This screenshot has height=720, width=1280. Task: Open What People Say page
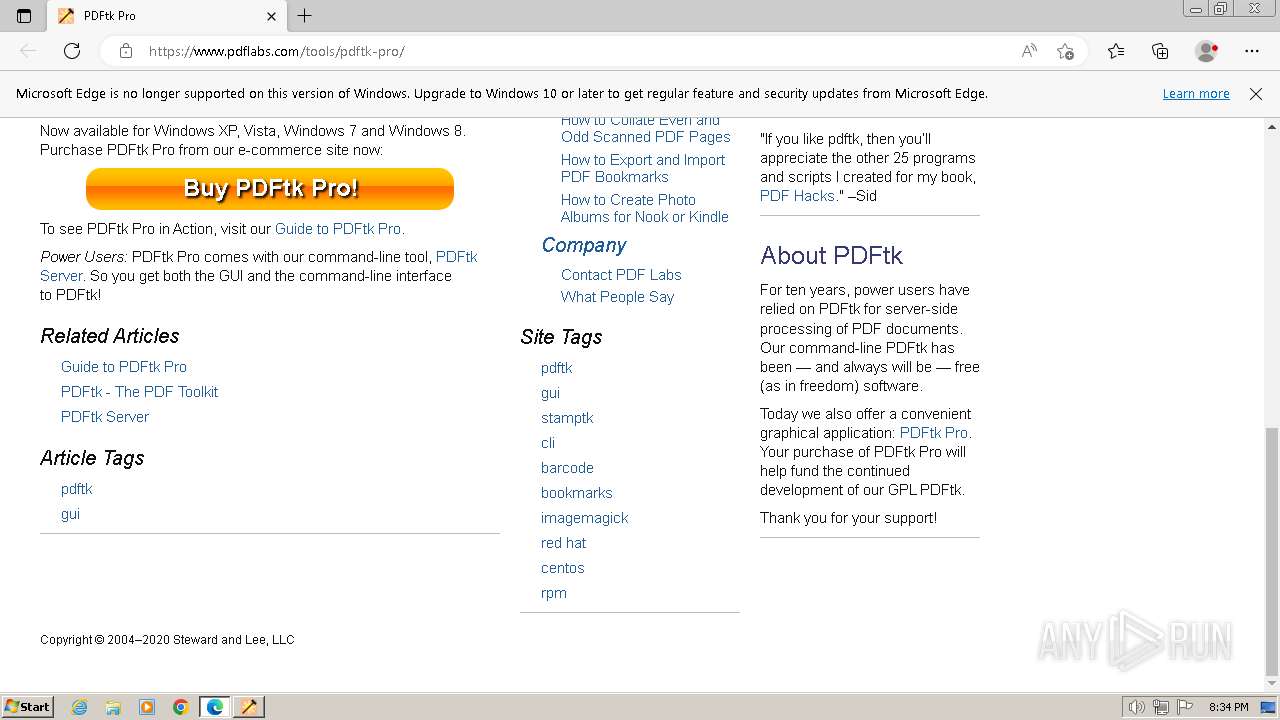coord(617,297)
